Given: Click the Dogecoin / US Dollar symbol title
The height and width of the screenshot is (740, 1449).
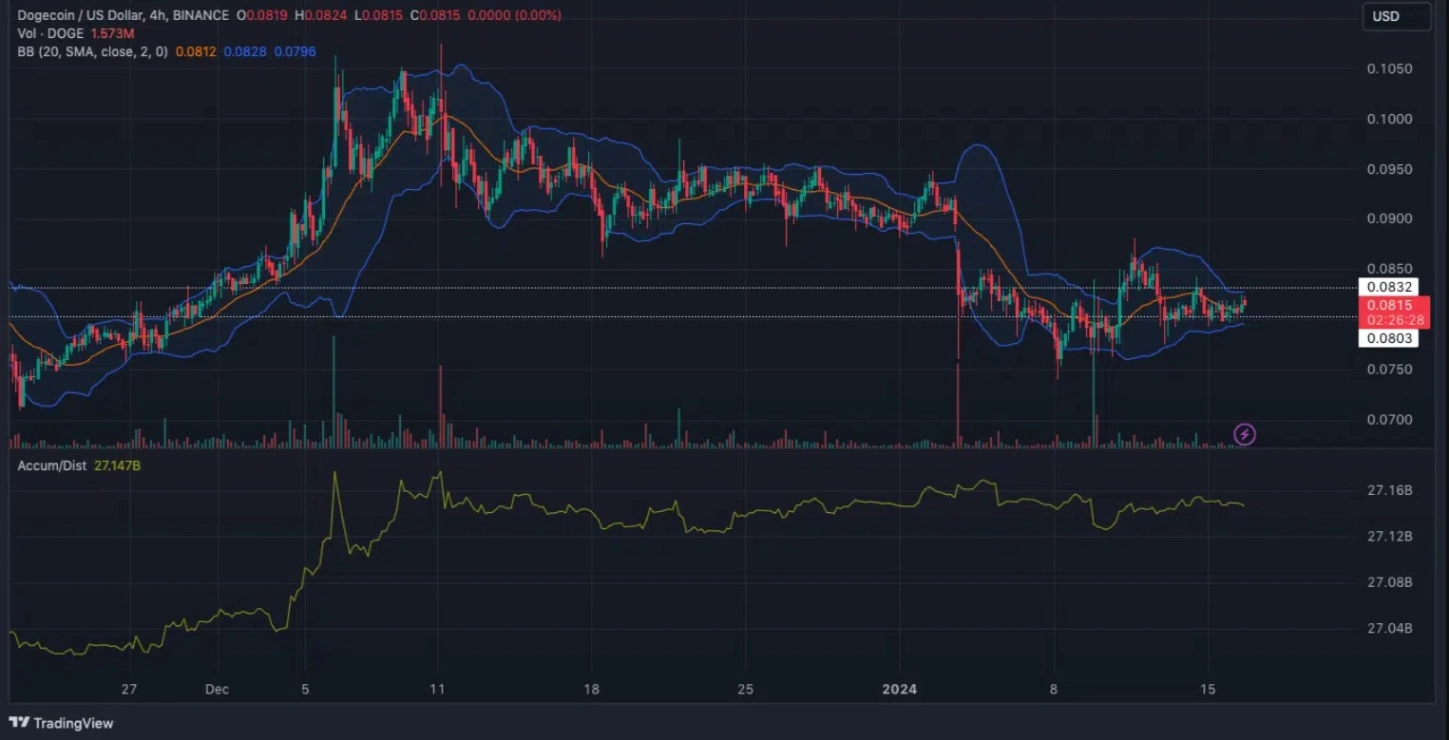Looking at the screenshot, I should (82, 16).
